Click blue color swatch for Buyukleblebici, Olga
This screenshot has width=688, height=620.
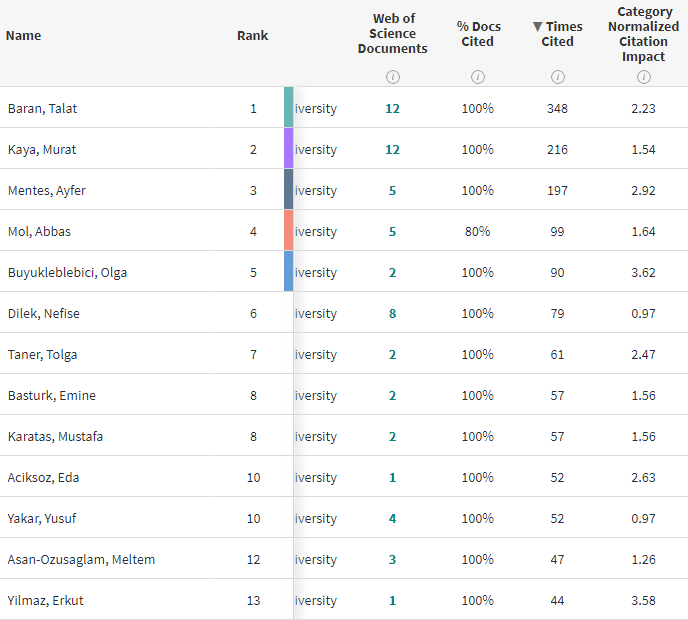coord(289,272)
